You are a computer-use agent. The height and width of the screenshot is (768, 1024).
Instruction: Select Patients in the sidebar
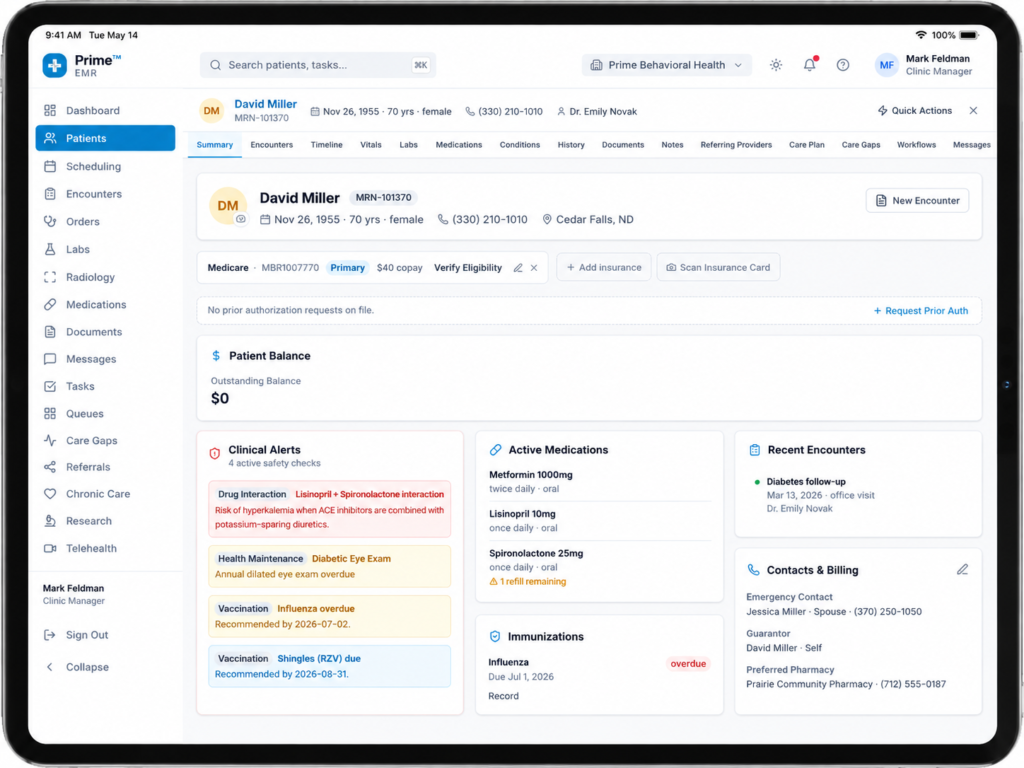point(105,138)
